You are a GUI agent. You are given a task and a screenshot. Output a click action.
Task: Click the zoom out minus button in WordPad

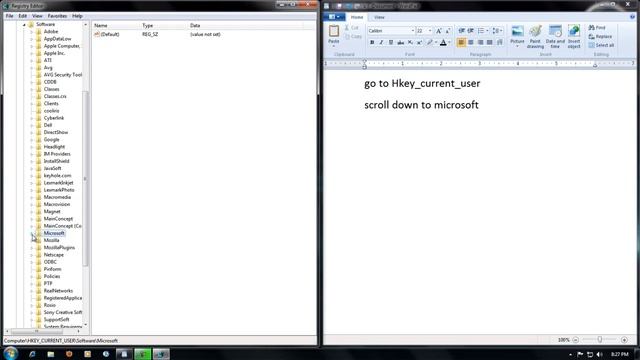[576, 340]
